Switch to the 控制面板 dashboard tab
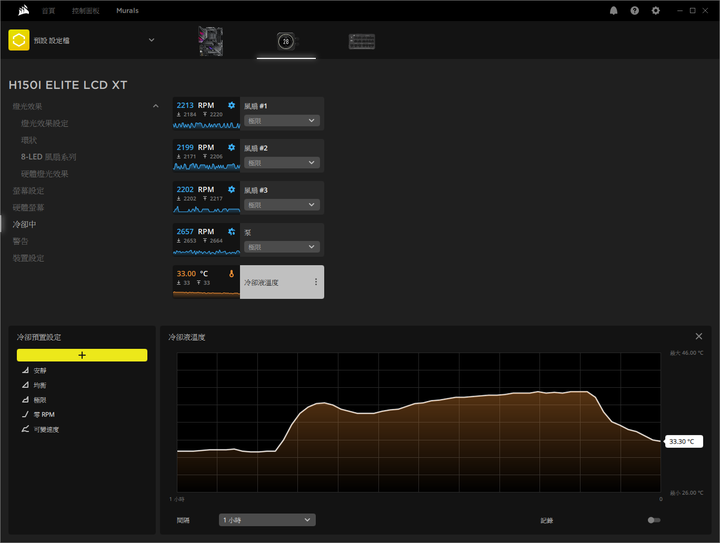Viewport: 720px width, 543px height. (x=85, y=11)
